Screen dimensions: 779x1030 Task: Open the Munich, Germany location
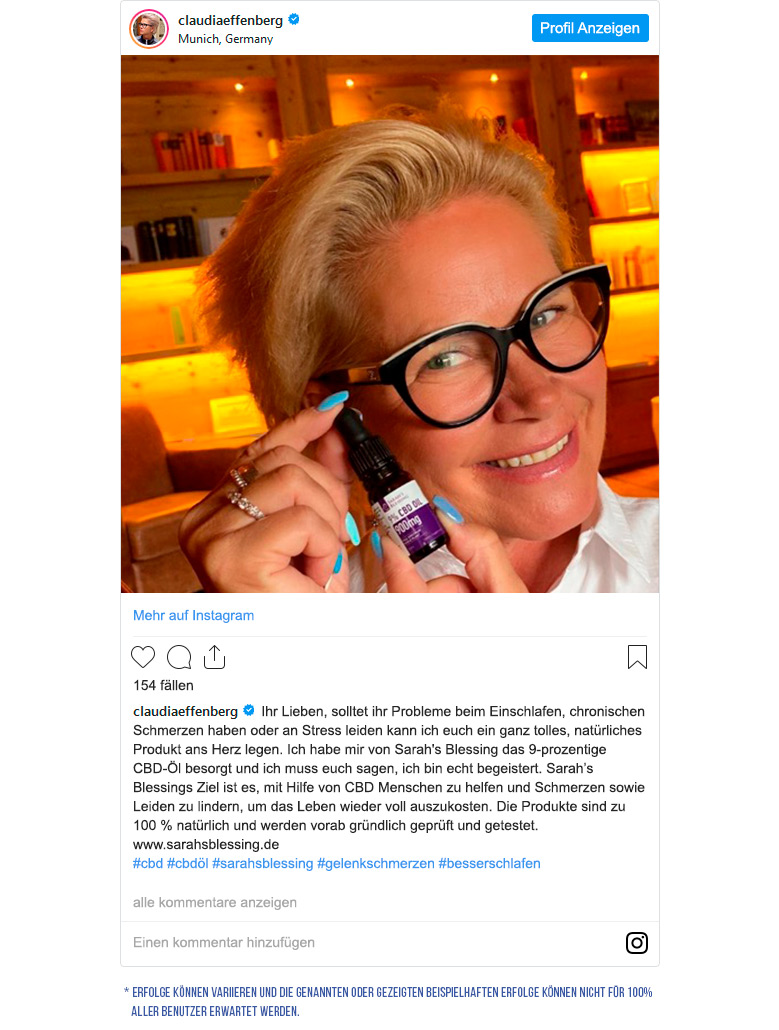225,39
